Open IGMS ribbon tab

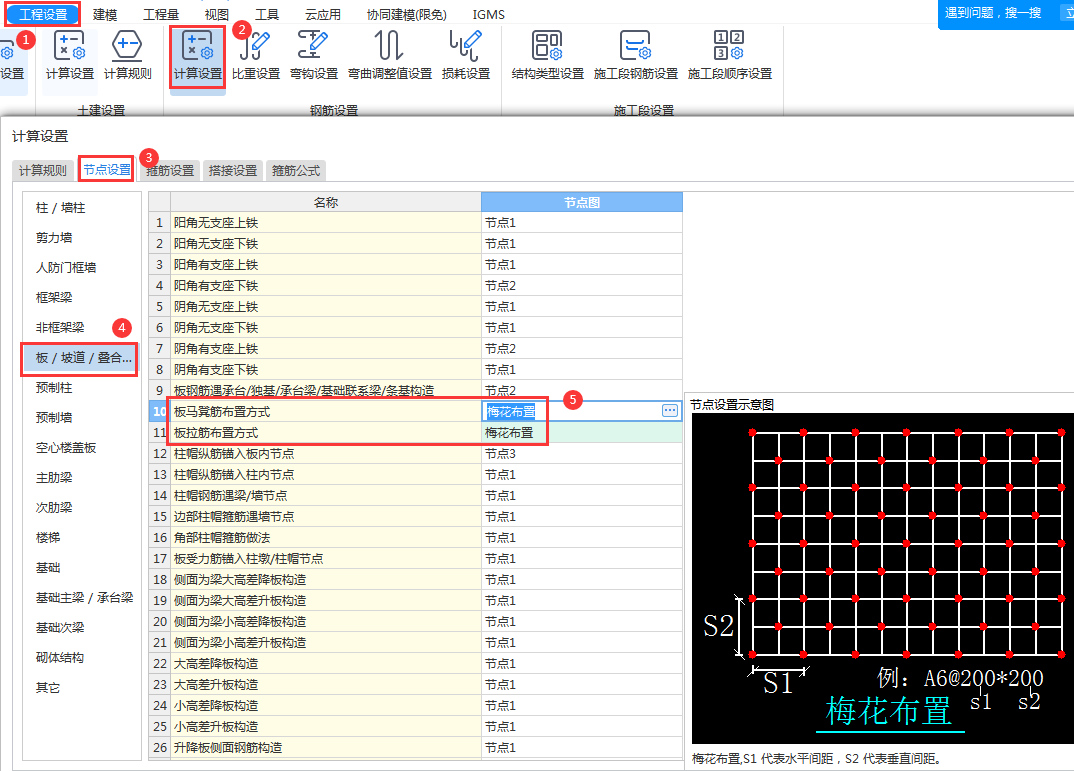click(488, 14)
